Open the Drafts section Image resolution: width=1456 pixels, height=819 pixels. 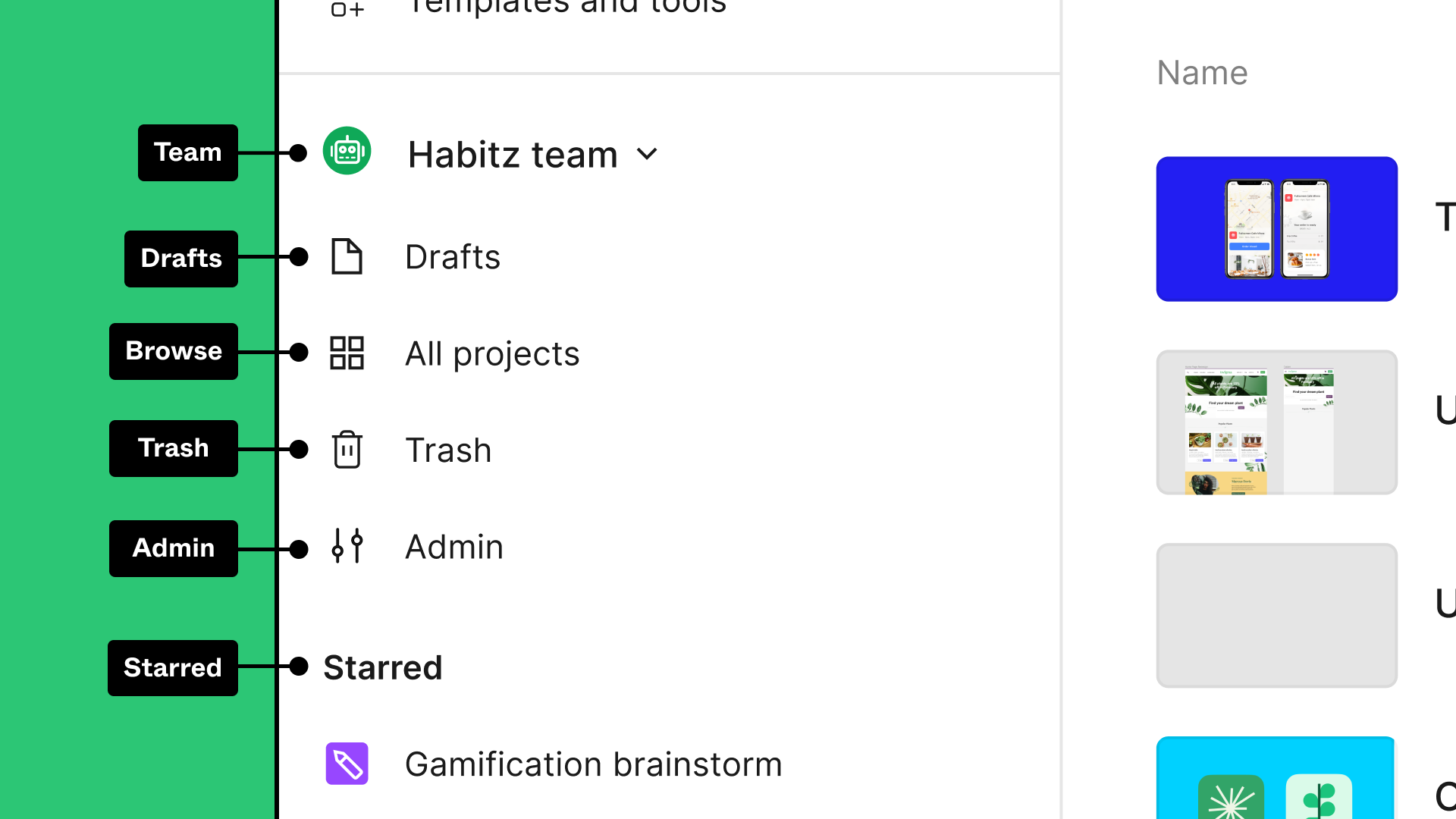coord(453,257)
